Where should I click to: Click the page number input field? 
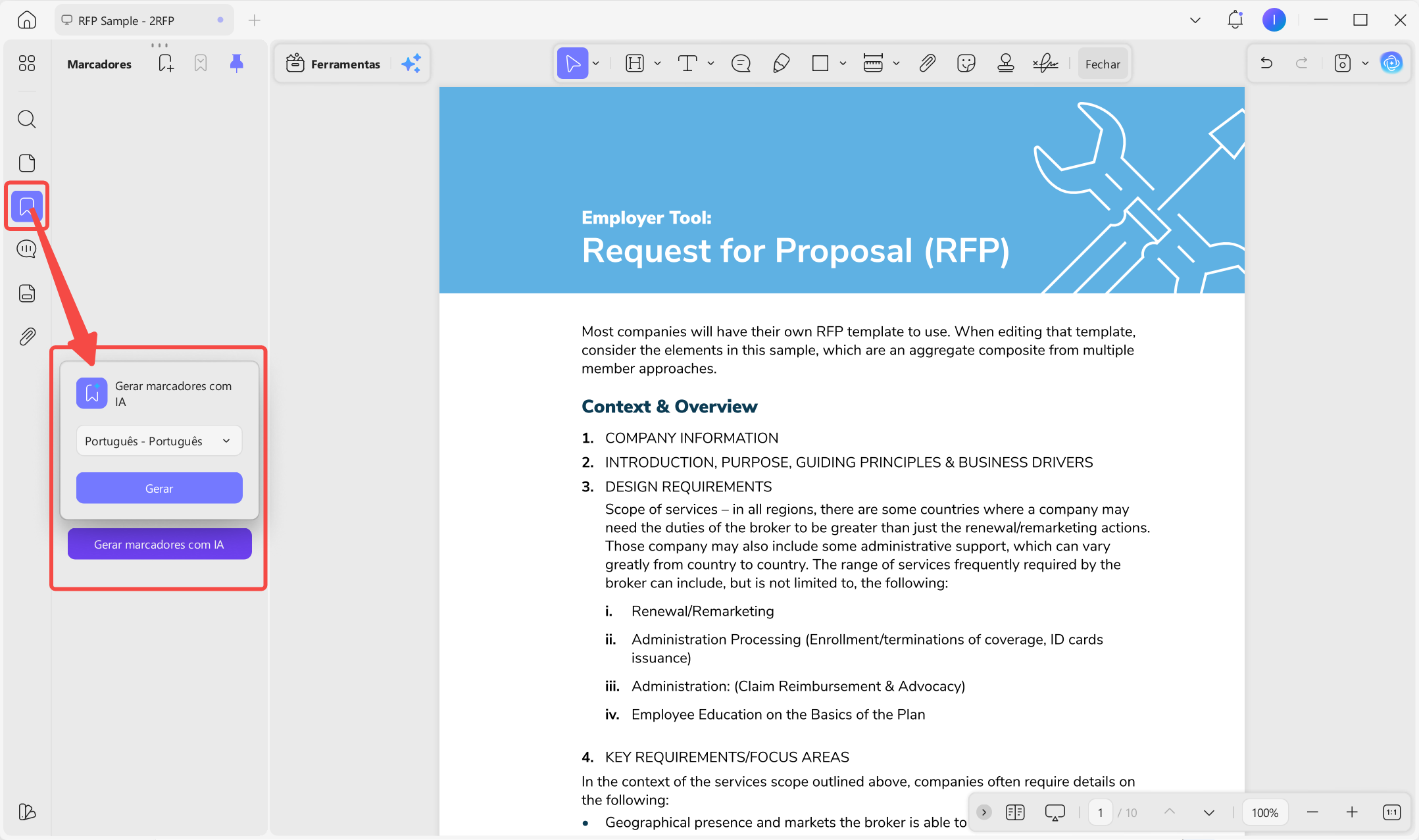tap(1101, 812)
